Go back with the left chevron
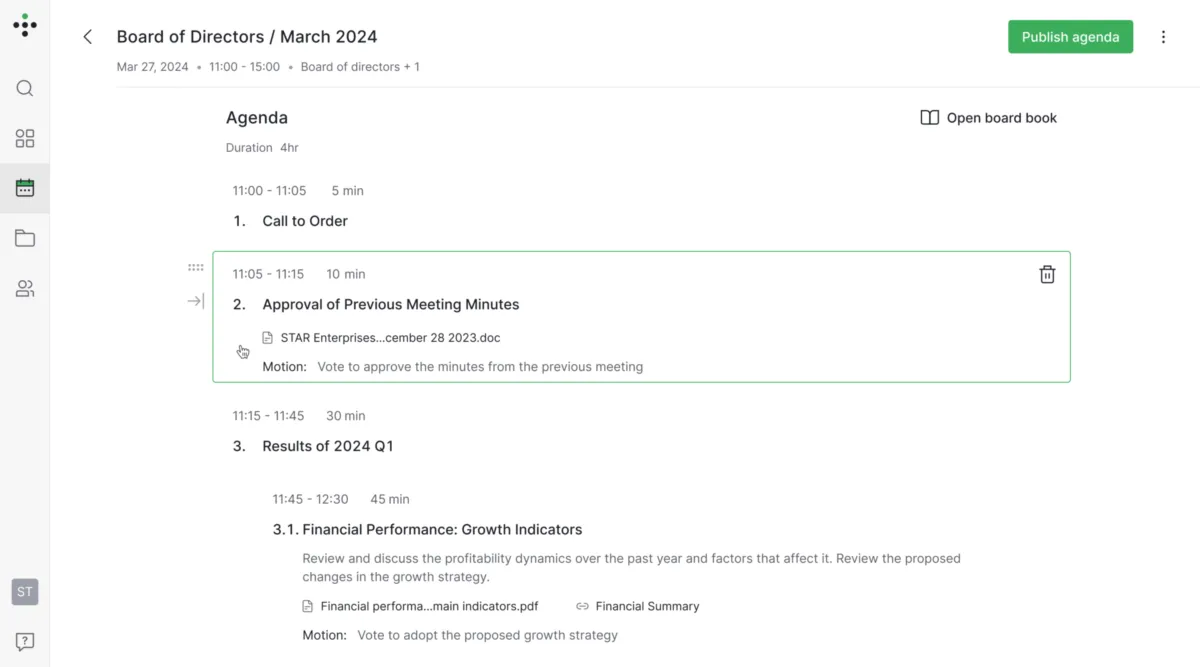The image size is (1200, 667). pos(88,37)
